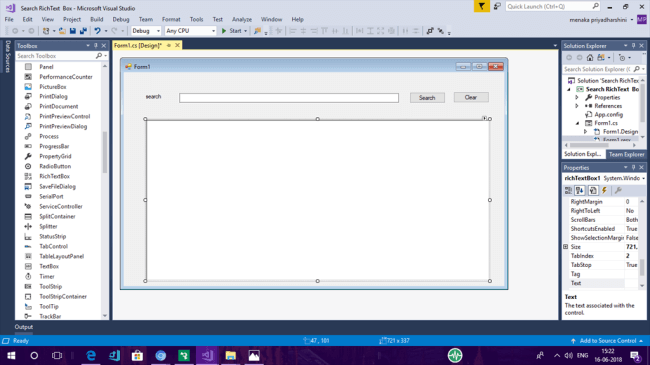Click the notifications flag icon
Screen dimensions: 650x365
482,6
